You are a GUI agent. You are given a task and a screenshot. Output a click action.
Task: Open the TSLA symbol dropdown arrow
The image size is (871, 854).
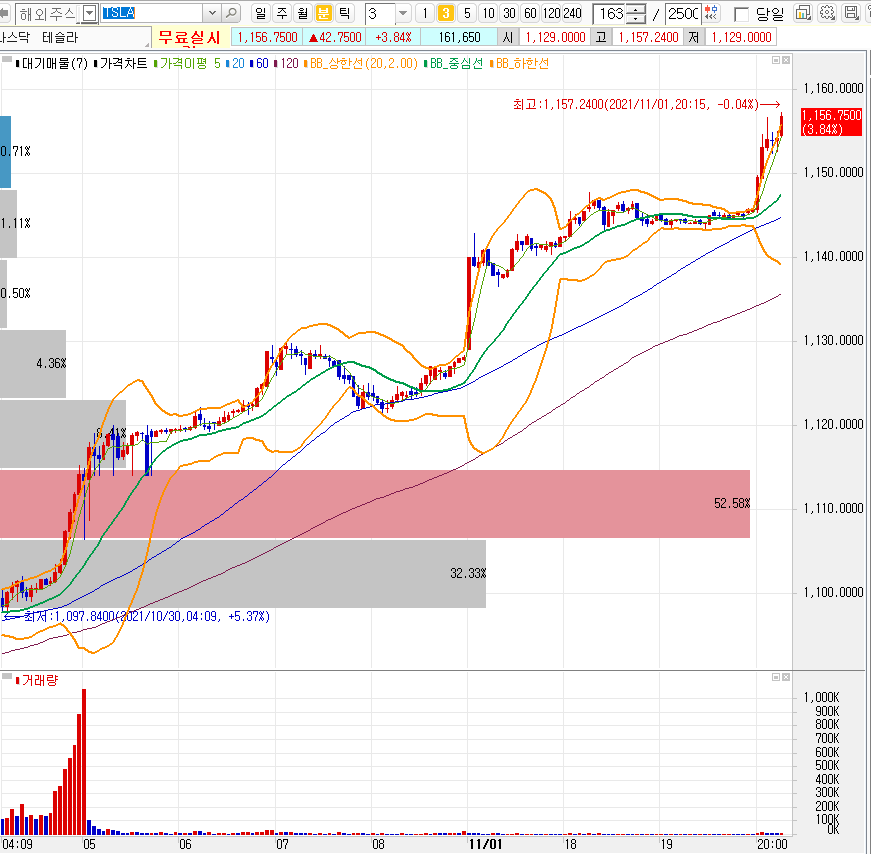pyautogui.click(x=212, y=13)
